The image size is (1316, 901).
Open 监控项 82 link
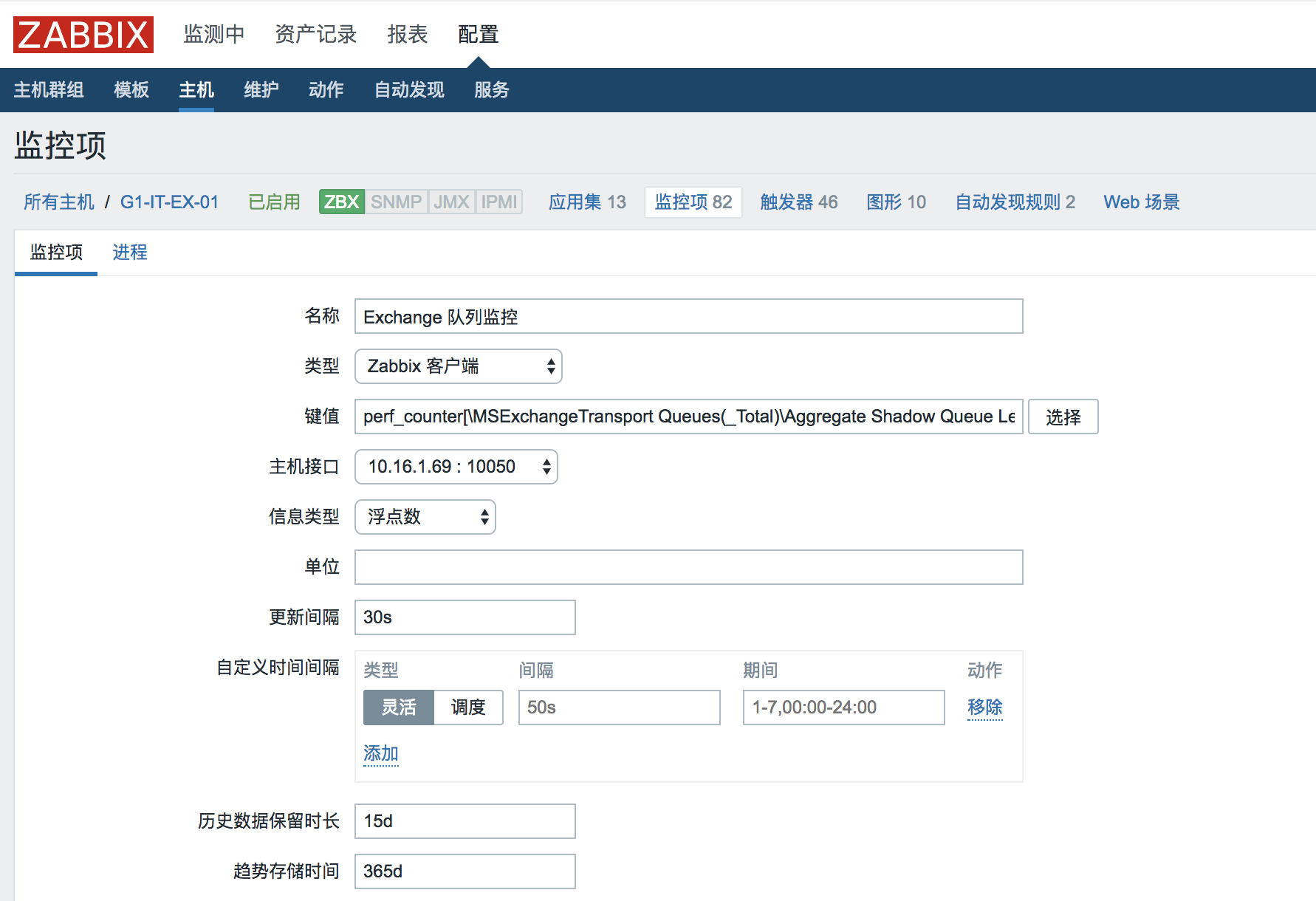click(693, 202)
